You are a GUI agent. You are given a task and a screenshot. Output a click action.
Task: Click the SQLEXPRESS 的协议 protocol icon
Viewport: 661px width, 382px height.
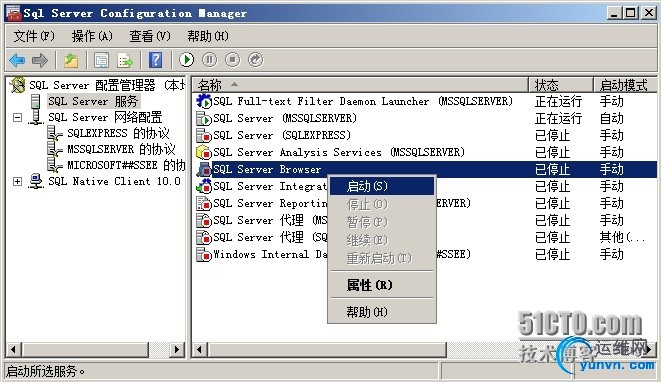click(x=55, y=134)
